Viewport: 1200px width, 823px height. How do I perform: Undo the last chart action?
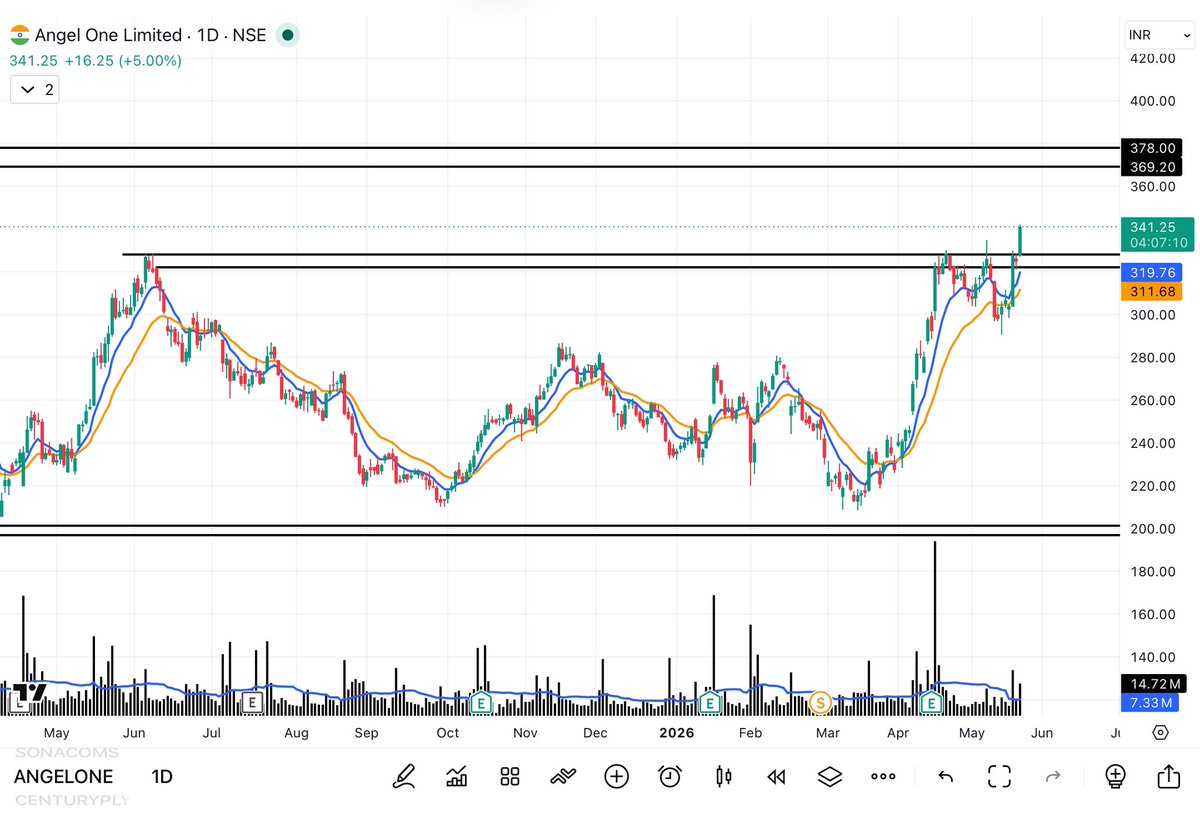point(945,776)
